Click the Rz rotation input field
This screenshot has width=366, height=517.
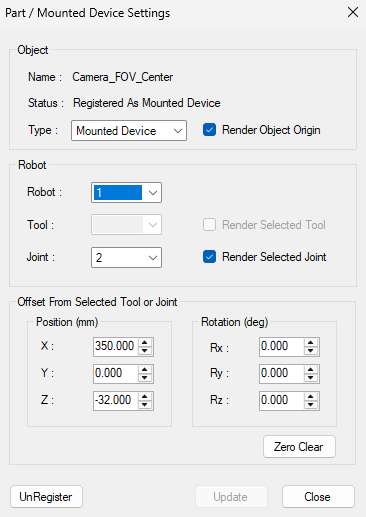point(281,400)
